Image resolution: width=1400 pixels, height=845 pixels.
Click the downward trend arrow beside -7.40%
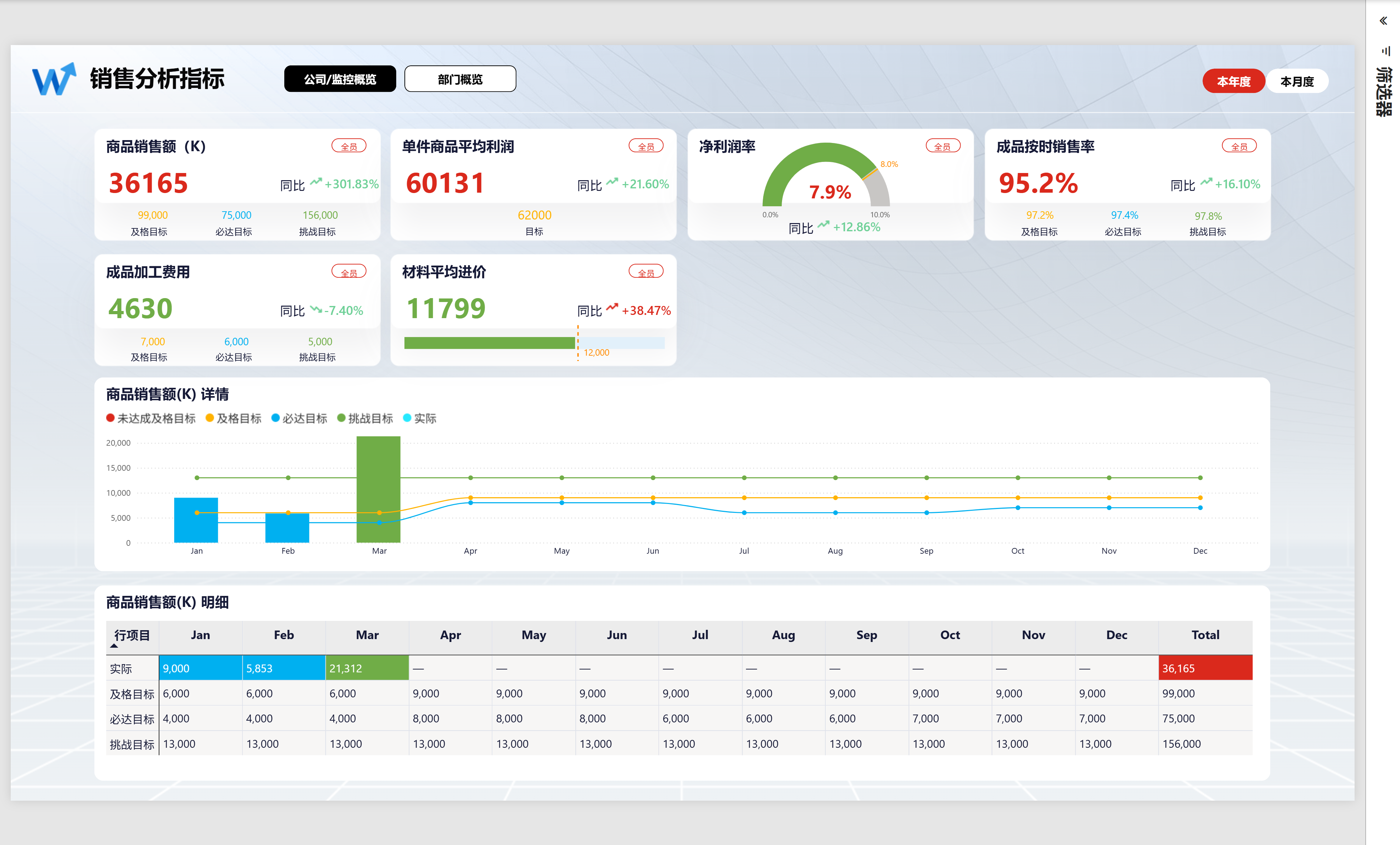(x=316, y=310)
